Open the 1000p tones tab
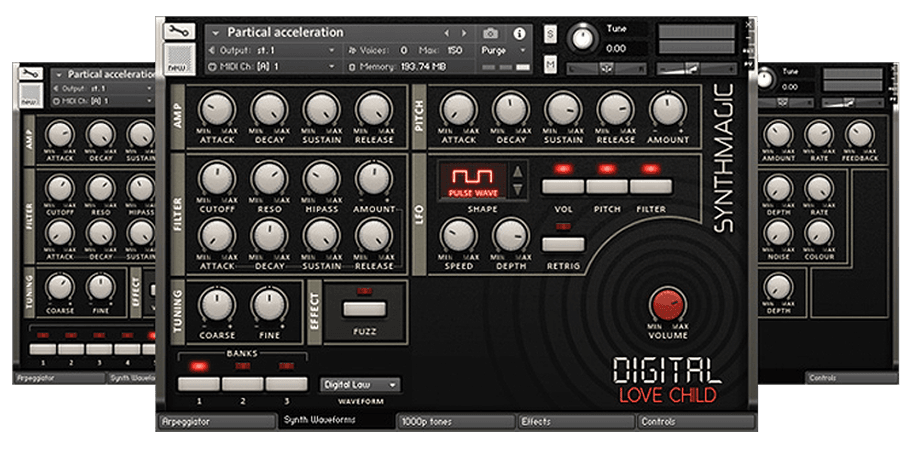 457,422
